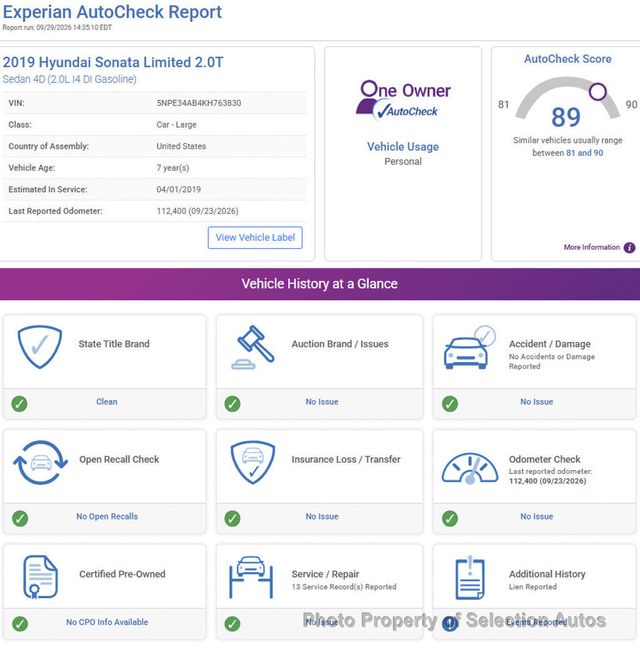This screenshot has height=649, width=640.
Task: Click the Additional History clipboard icon
Action: tap(470, 577)
